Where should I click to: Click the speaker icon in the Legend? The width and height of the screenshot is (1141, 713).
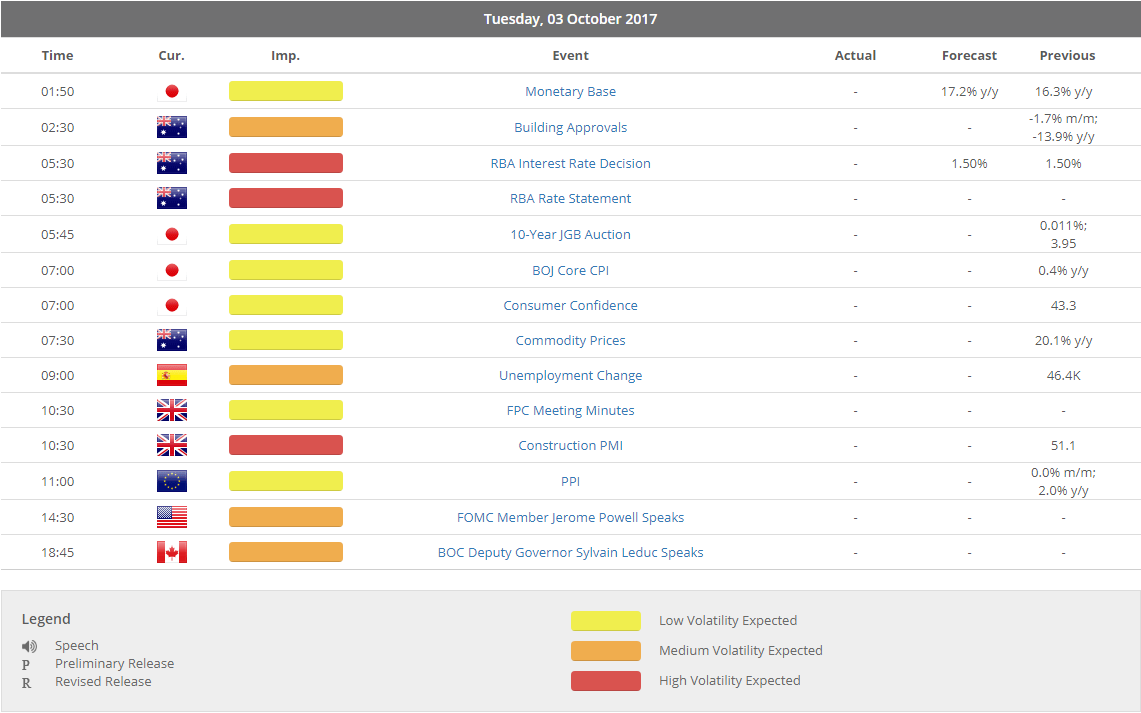[30, 646]
